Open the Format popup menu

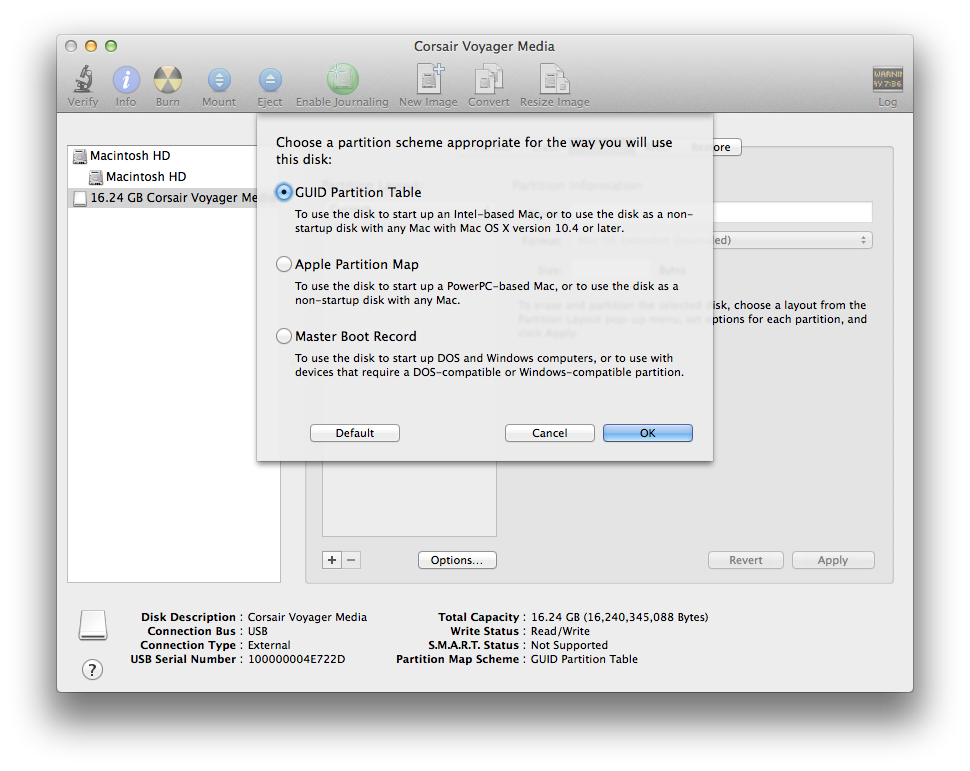pos(792,240)
